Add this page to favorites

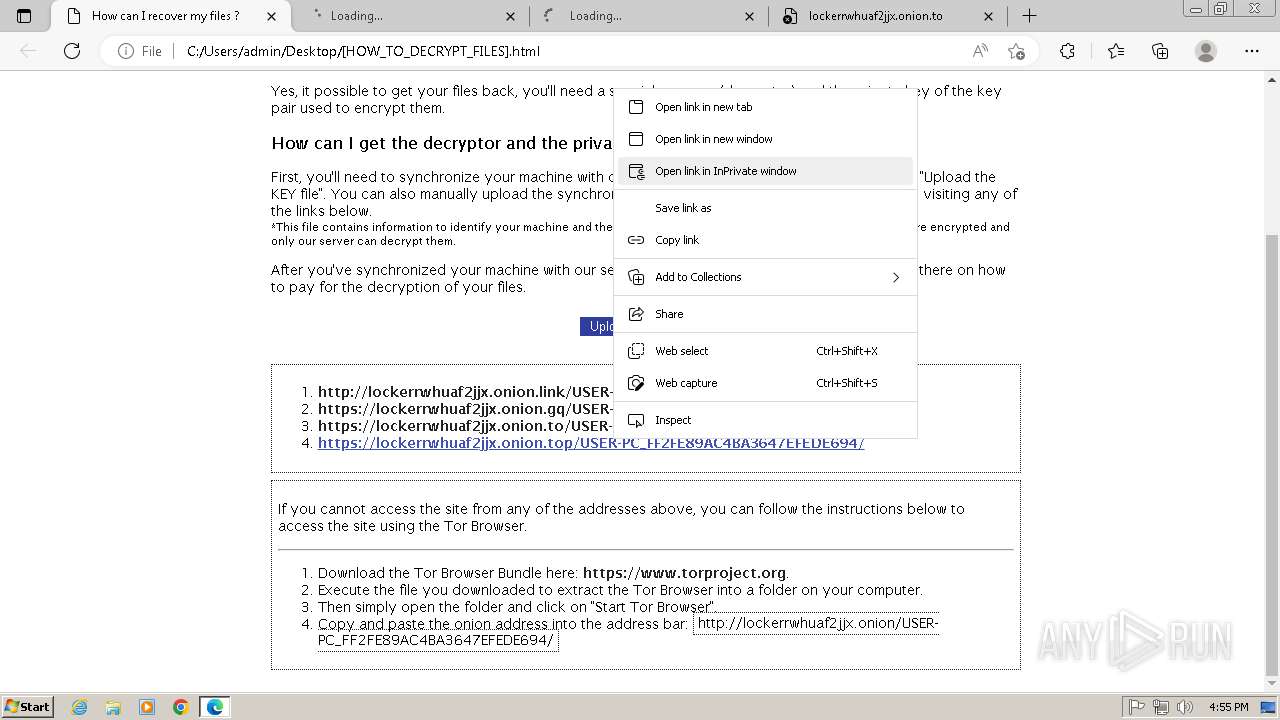click(x=1016, y=51)
